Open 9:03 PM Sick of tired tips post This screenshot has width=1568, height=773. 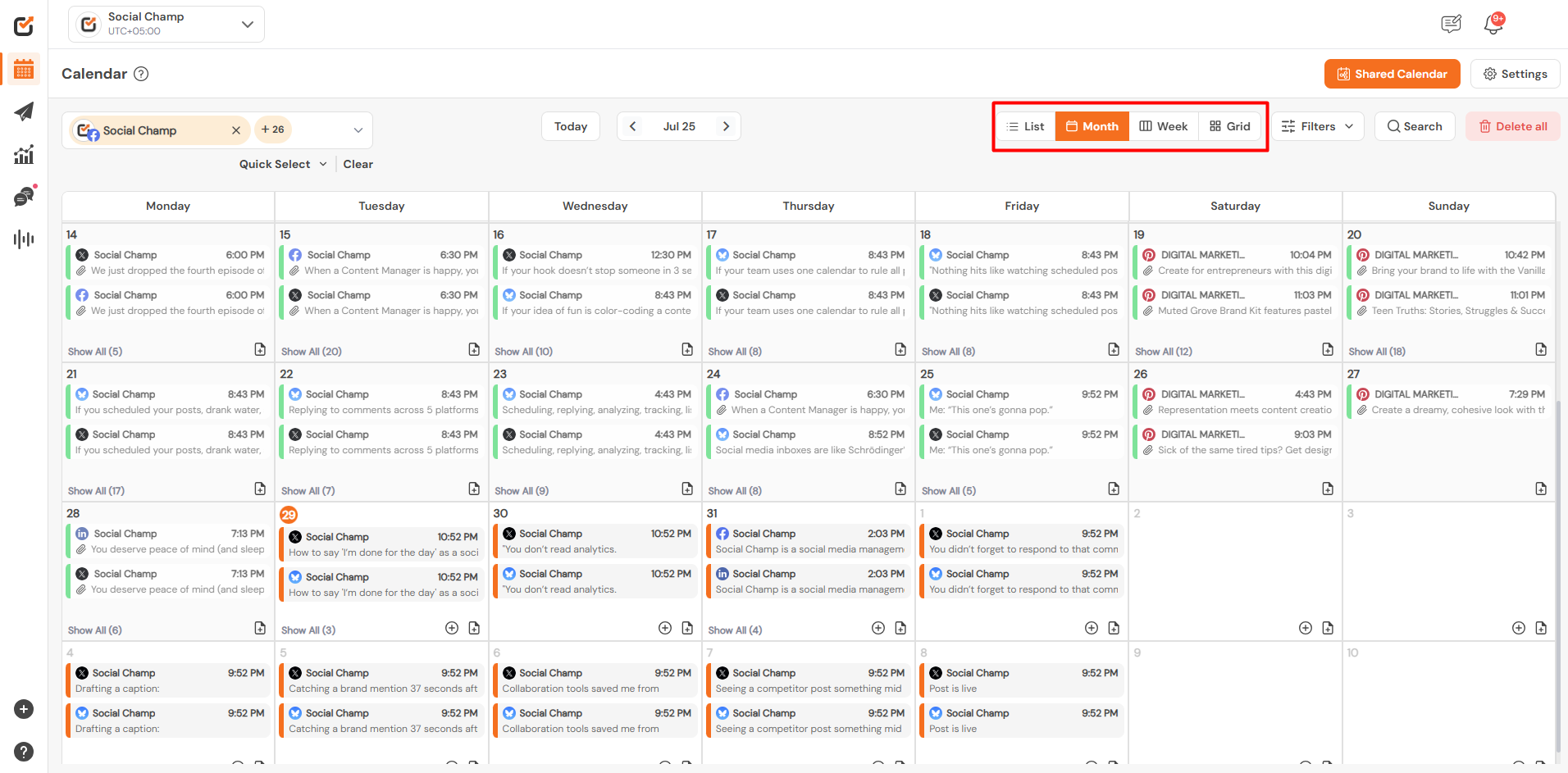(1236, 442)
